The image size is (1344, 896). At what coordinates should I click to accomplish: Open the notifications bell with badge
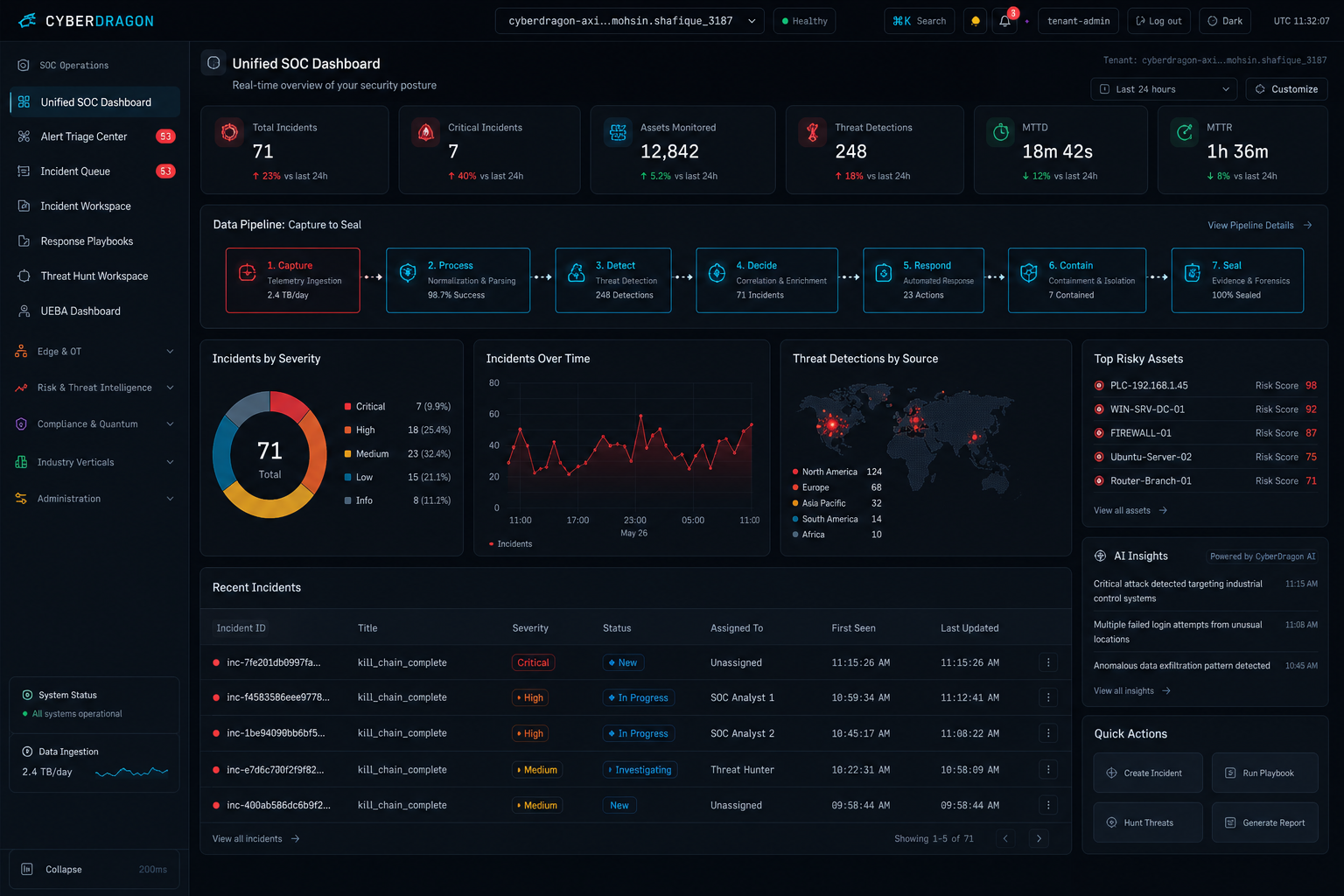[x=1004, y=21]
